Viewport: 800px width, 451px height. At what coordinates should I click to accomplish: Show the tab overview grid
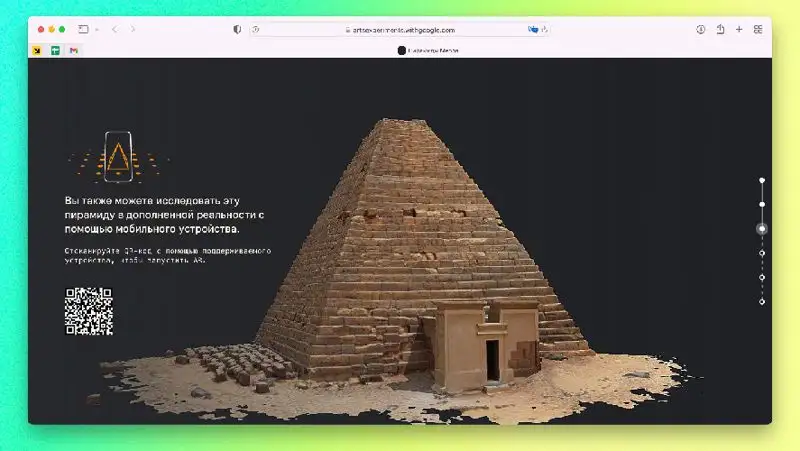click(x=758, y=30)
